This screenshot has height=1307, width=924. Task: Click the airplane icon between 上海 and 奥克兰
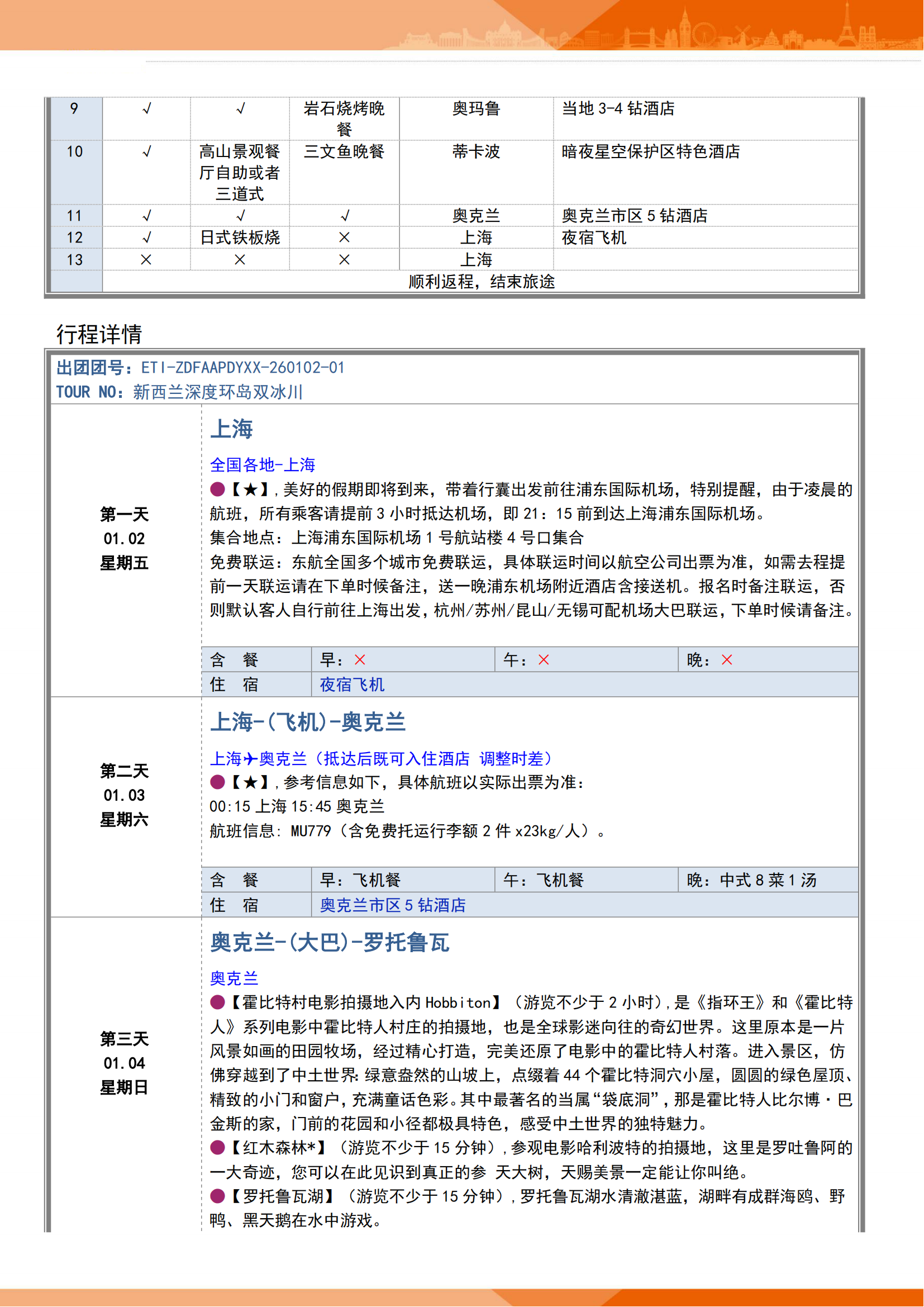tap(250, 759)
